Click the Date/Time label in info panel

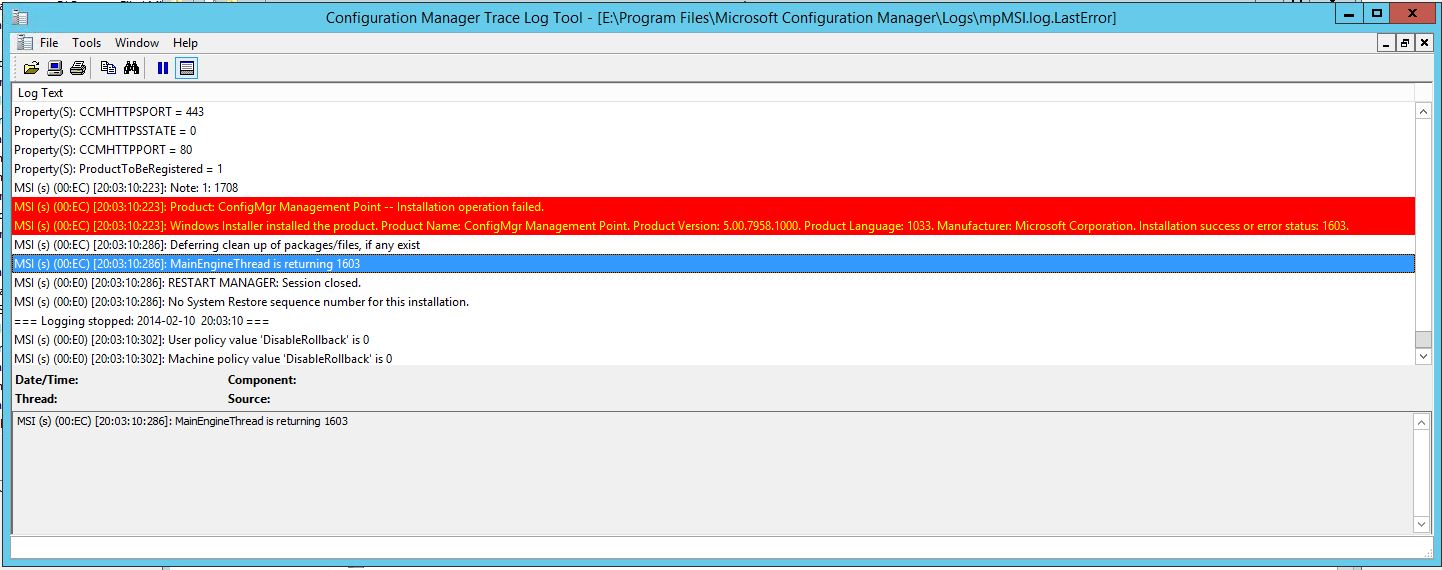tap(47, 380)
